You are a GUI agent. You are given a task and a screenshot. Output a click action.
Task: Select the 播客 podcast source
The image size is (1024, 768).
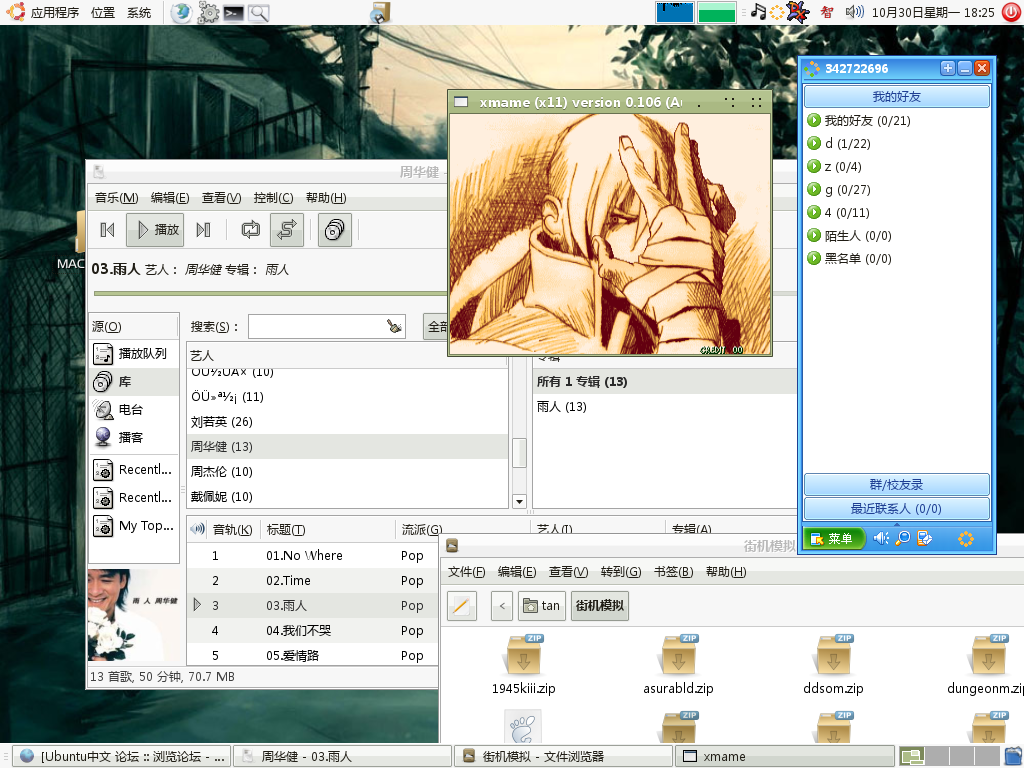(x=134, y=438)
